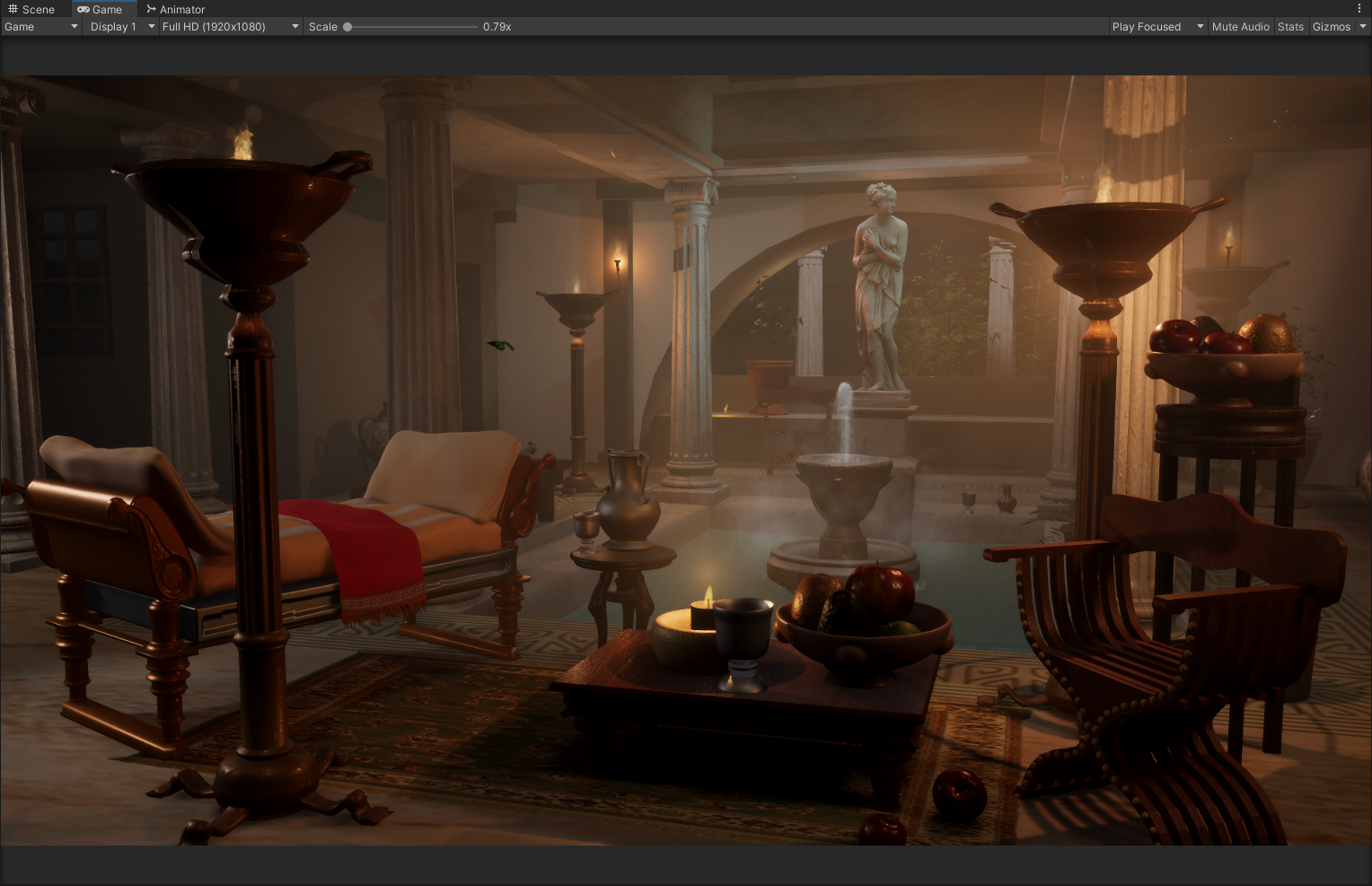Toggle the Stats overlay

(x=1290, y=27)
